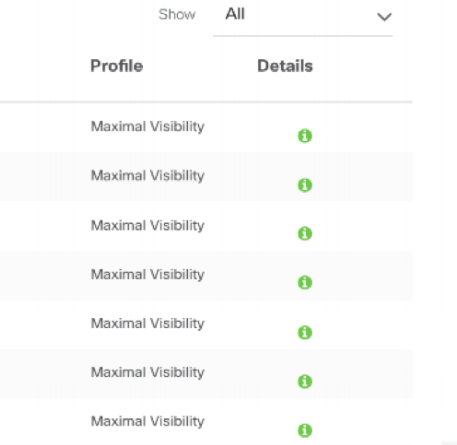Open details info icon in fourth row
Viewport: 457px width, 445px height.
pos(305,282)
